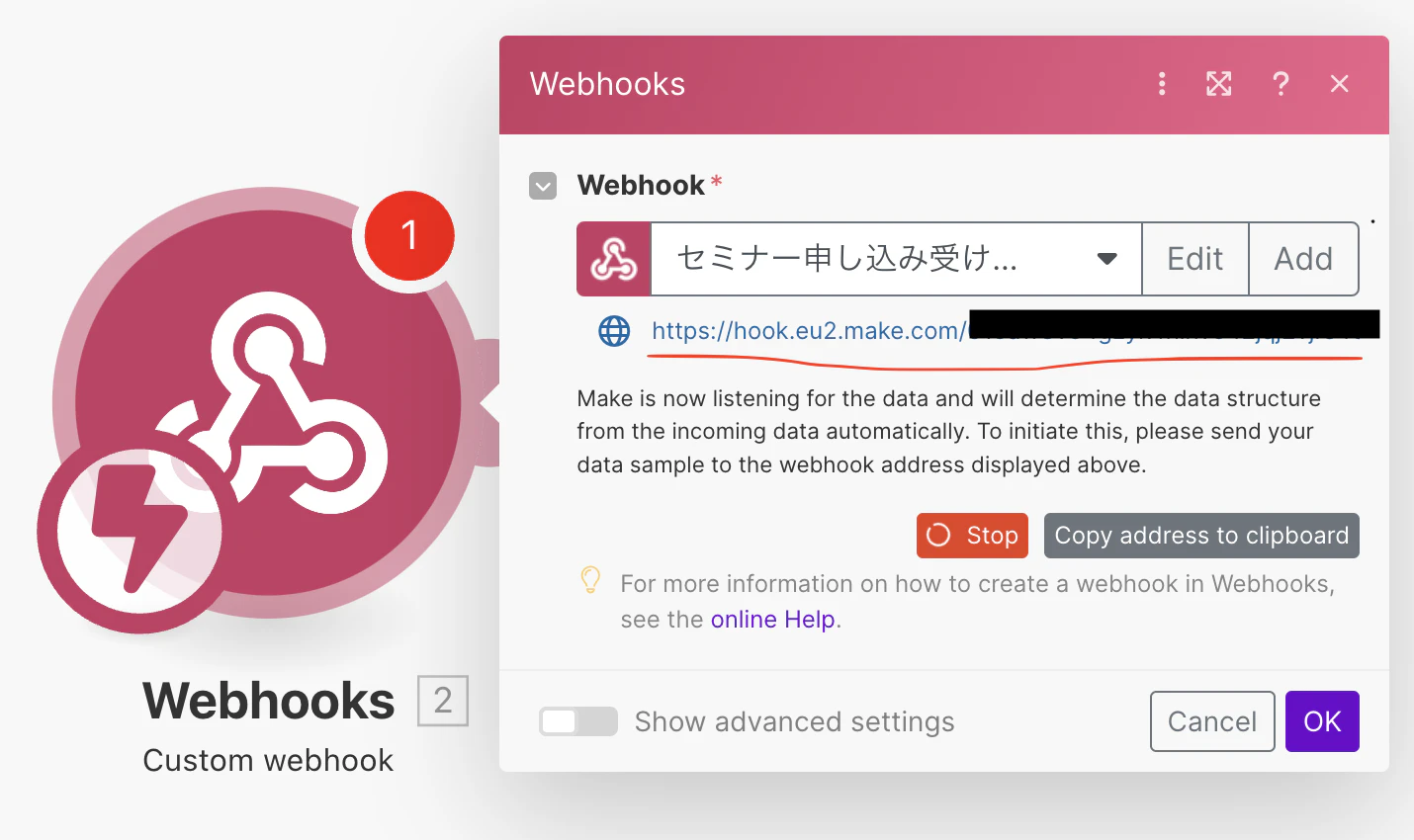
Task: Click the red notification bubble showing 1
Action: [x=409, y=236]
